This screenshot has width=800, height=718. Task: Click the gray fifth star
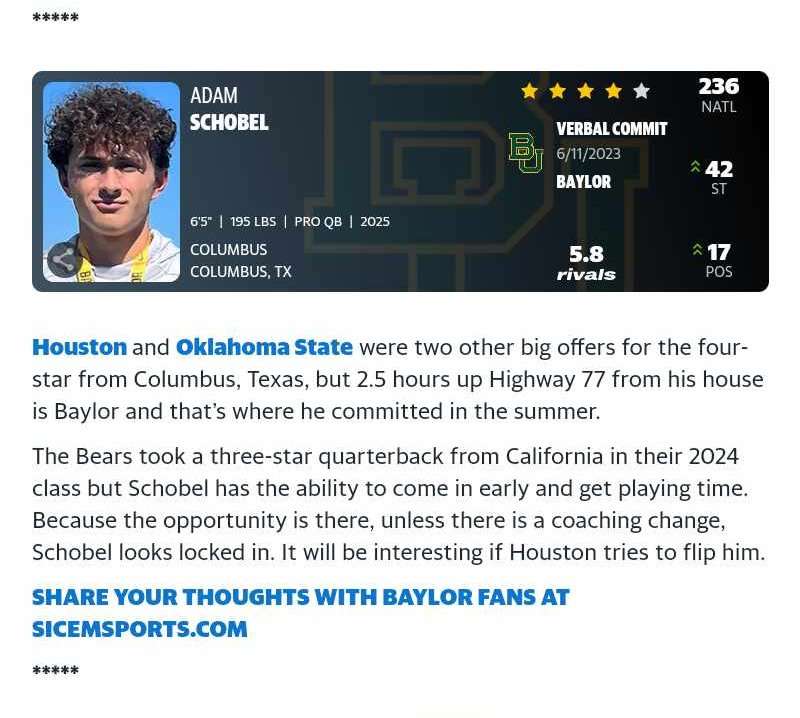tap(641, 91)
